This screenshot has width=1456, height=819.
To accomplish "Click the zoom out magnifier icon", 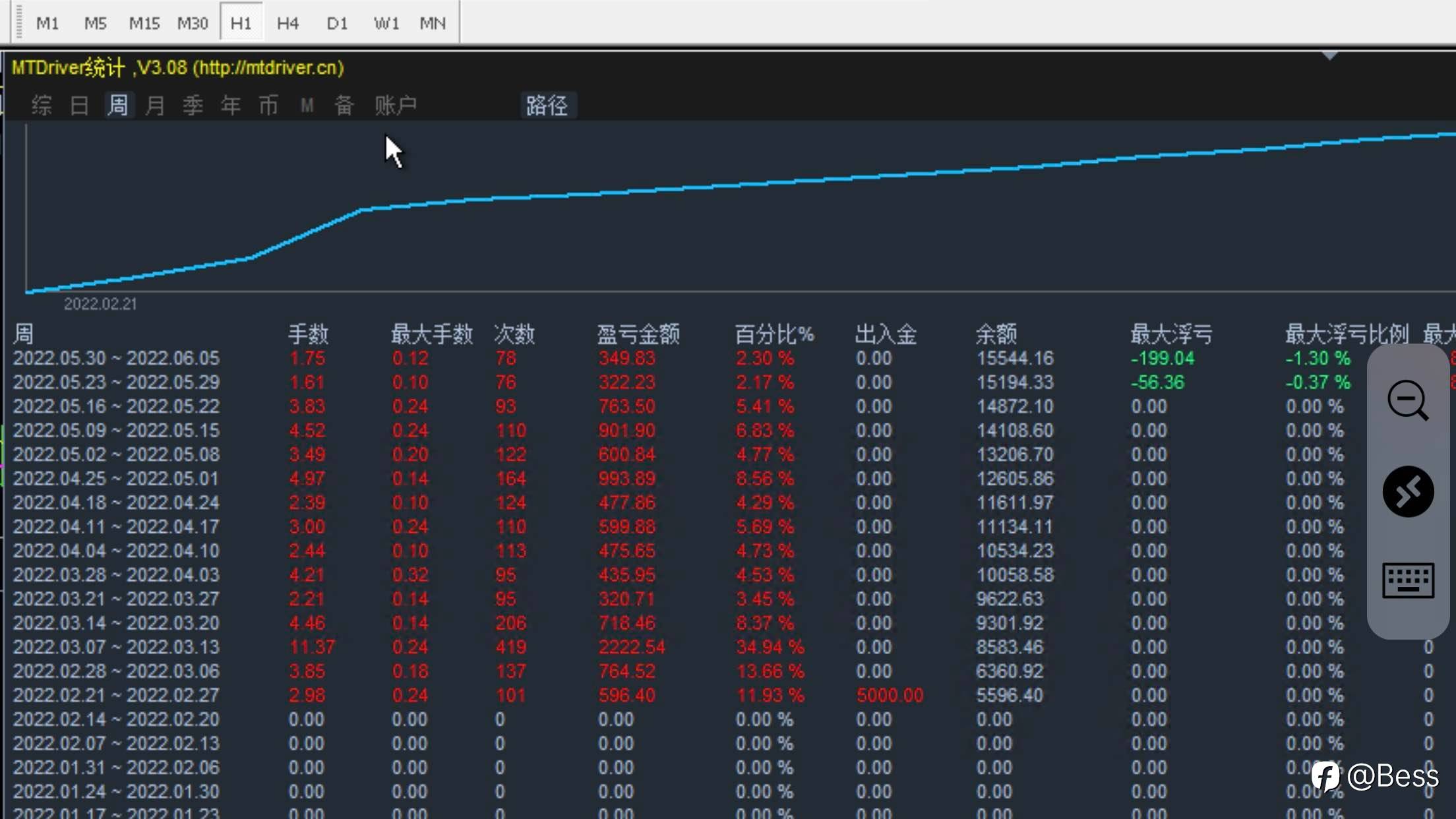I will 1407,400.
